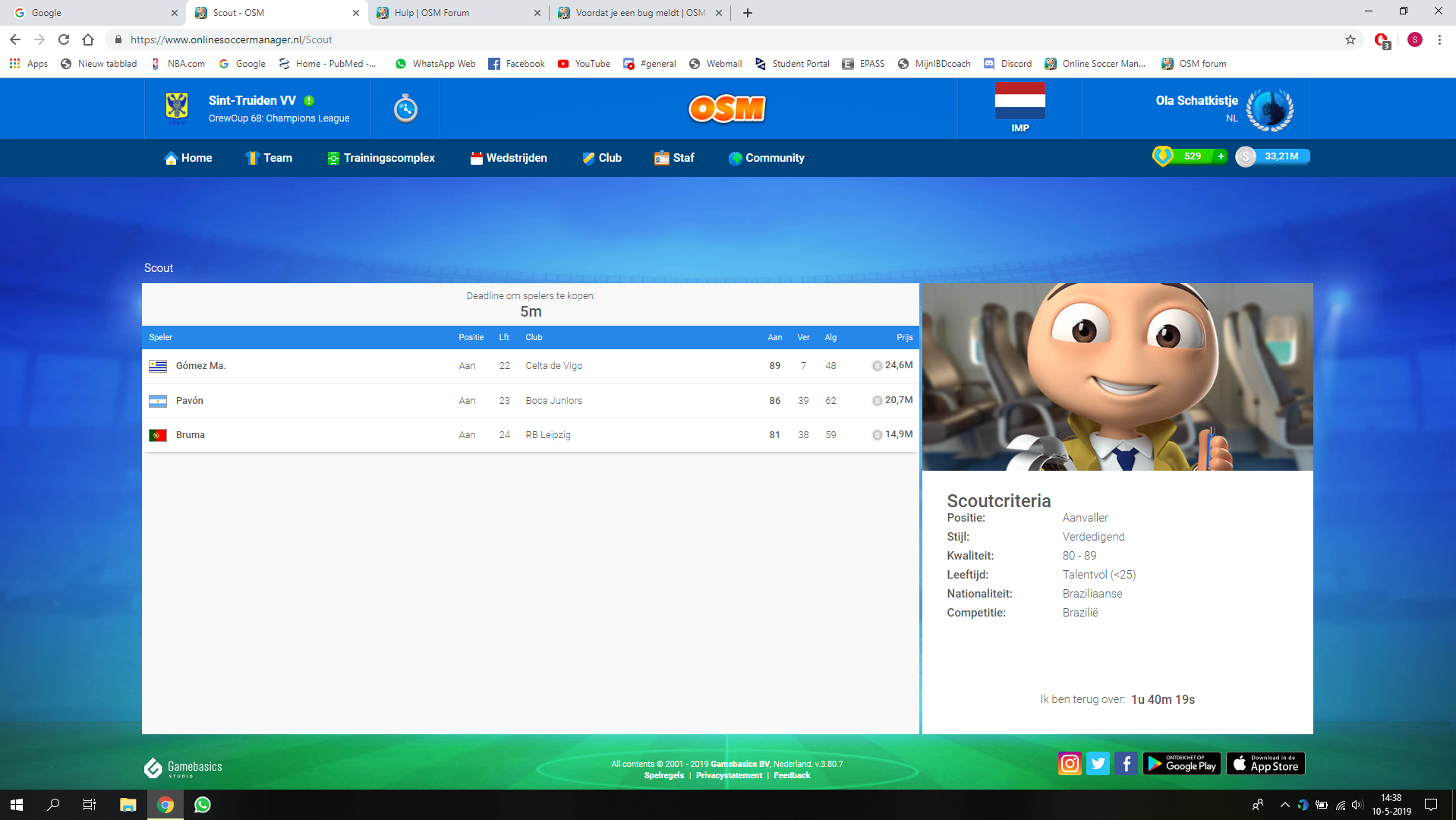
Task: Open the Trainingscomplex menu
Action: (x=381, y=158)
